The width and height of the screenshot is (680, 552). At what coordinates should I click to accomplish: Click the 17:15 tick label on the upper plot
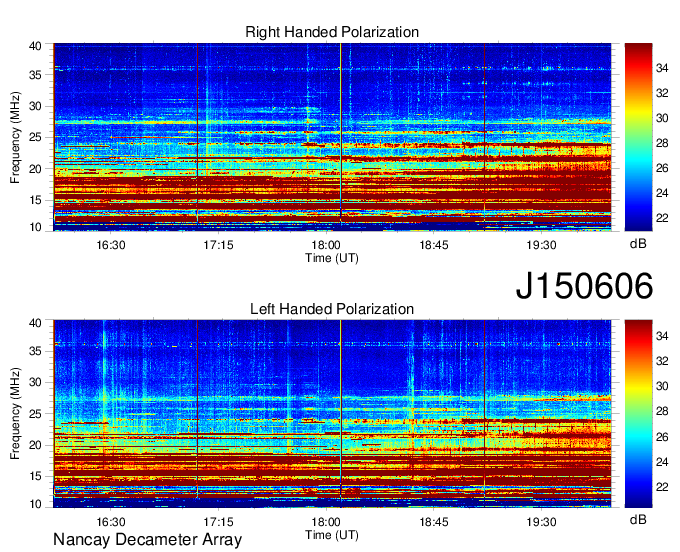218,245
